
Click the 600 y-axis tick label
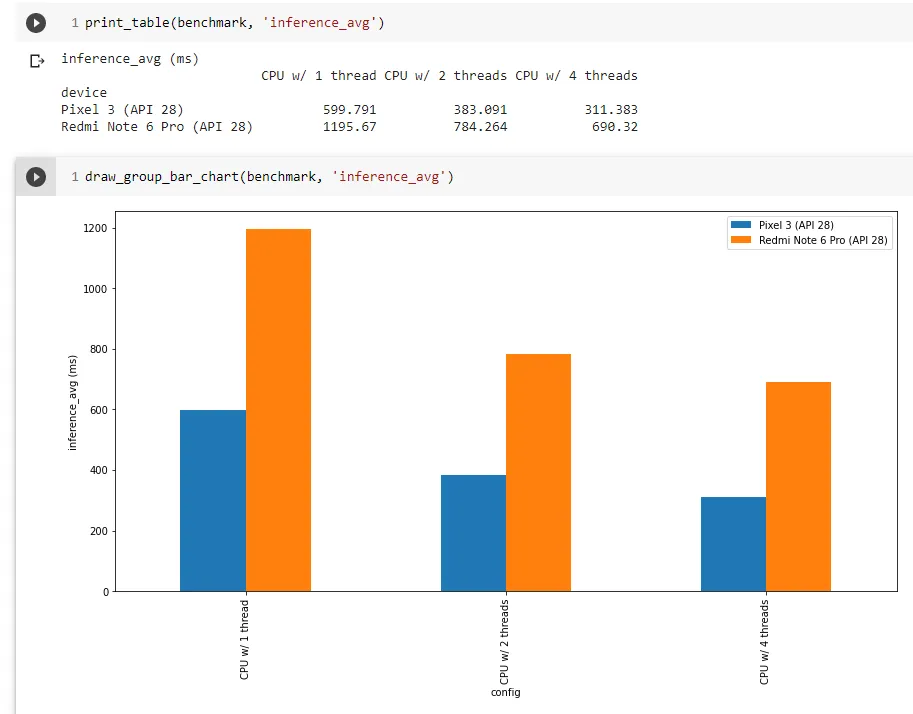99,410
